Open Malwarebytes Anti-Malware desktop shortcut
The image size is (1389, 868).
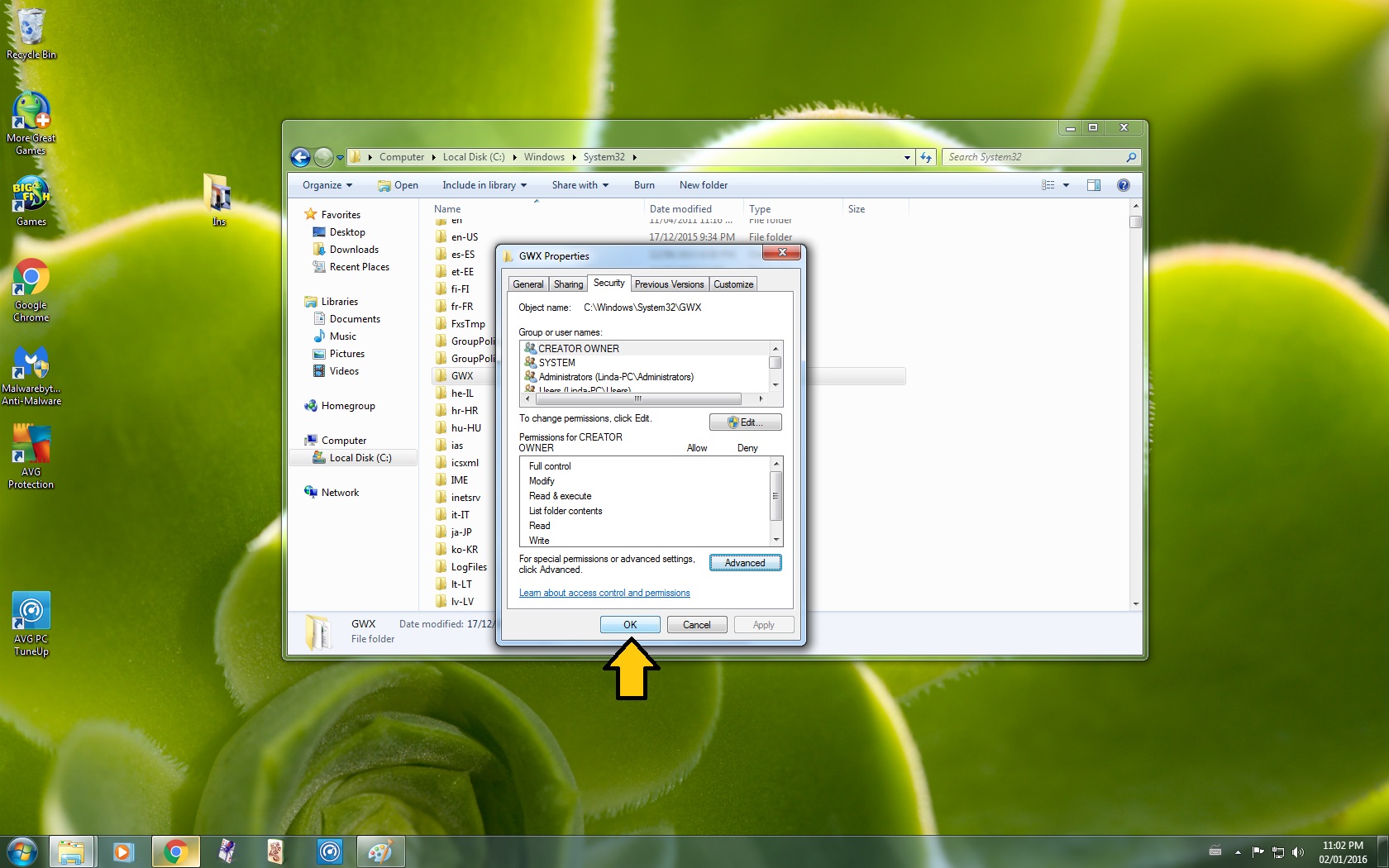[31, 376]
